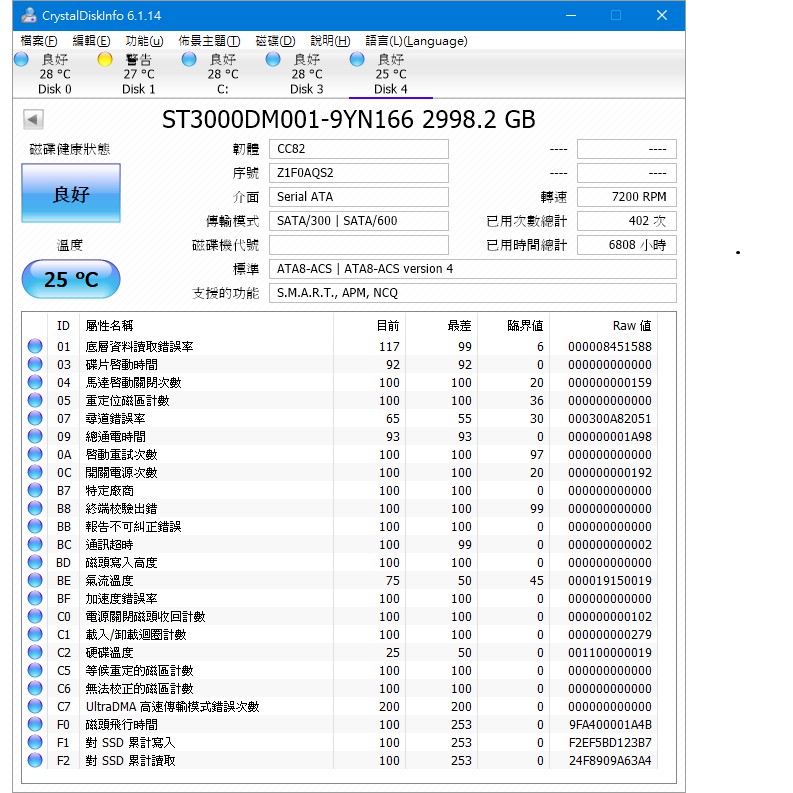This screenshot has width=793, height=793.
Task: Select the 馬達啟動關閉次數 attribute row
Action: coord(340,382)
